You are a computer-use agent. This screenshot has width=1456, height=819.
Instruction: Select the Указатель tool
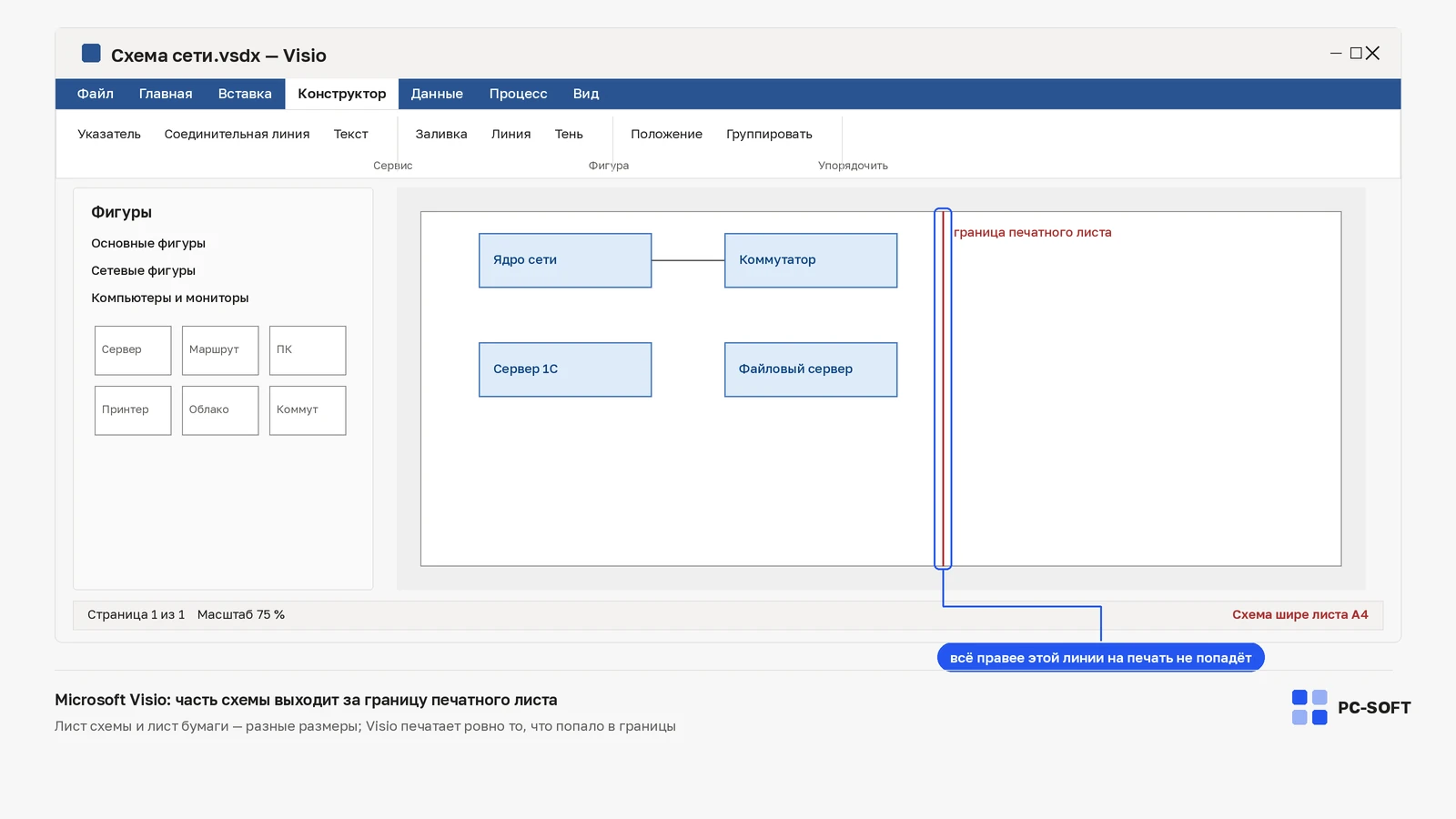[109, 134]
